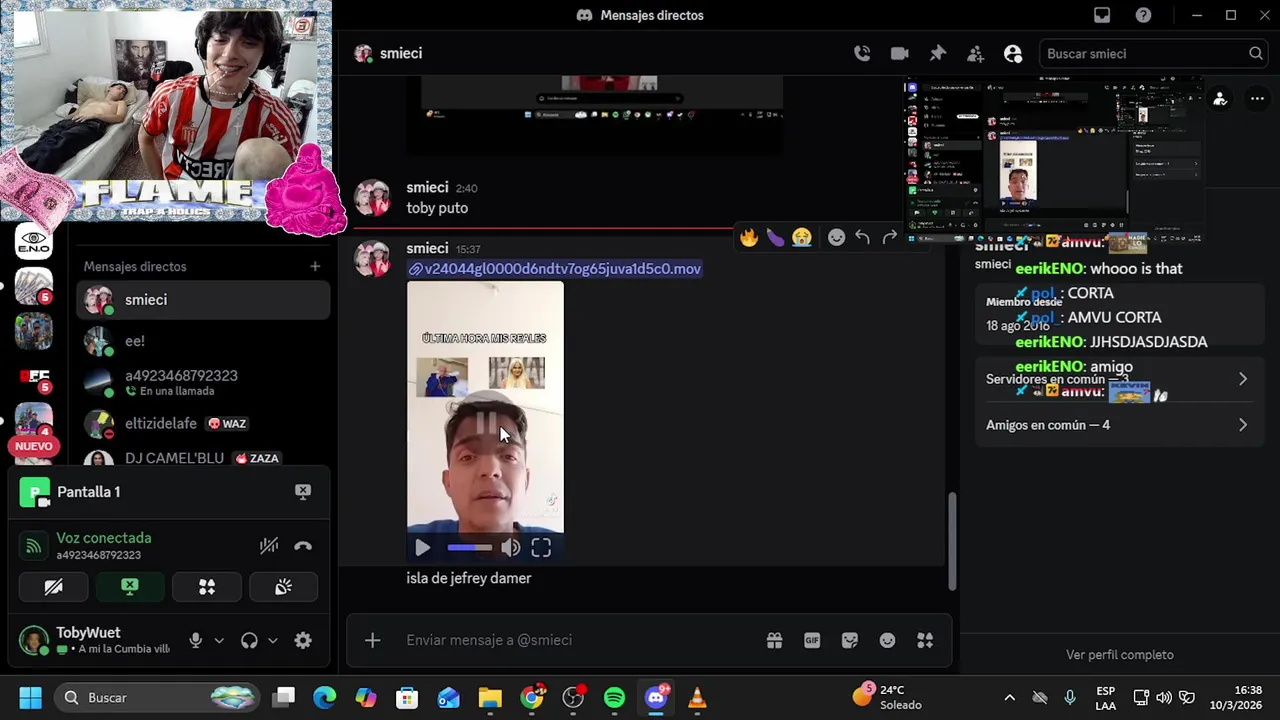Open the ee! direct message
Viewport: 1280px width, 720px height.
(203, 341)
